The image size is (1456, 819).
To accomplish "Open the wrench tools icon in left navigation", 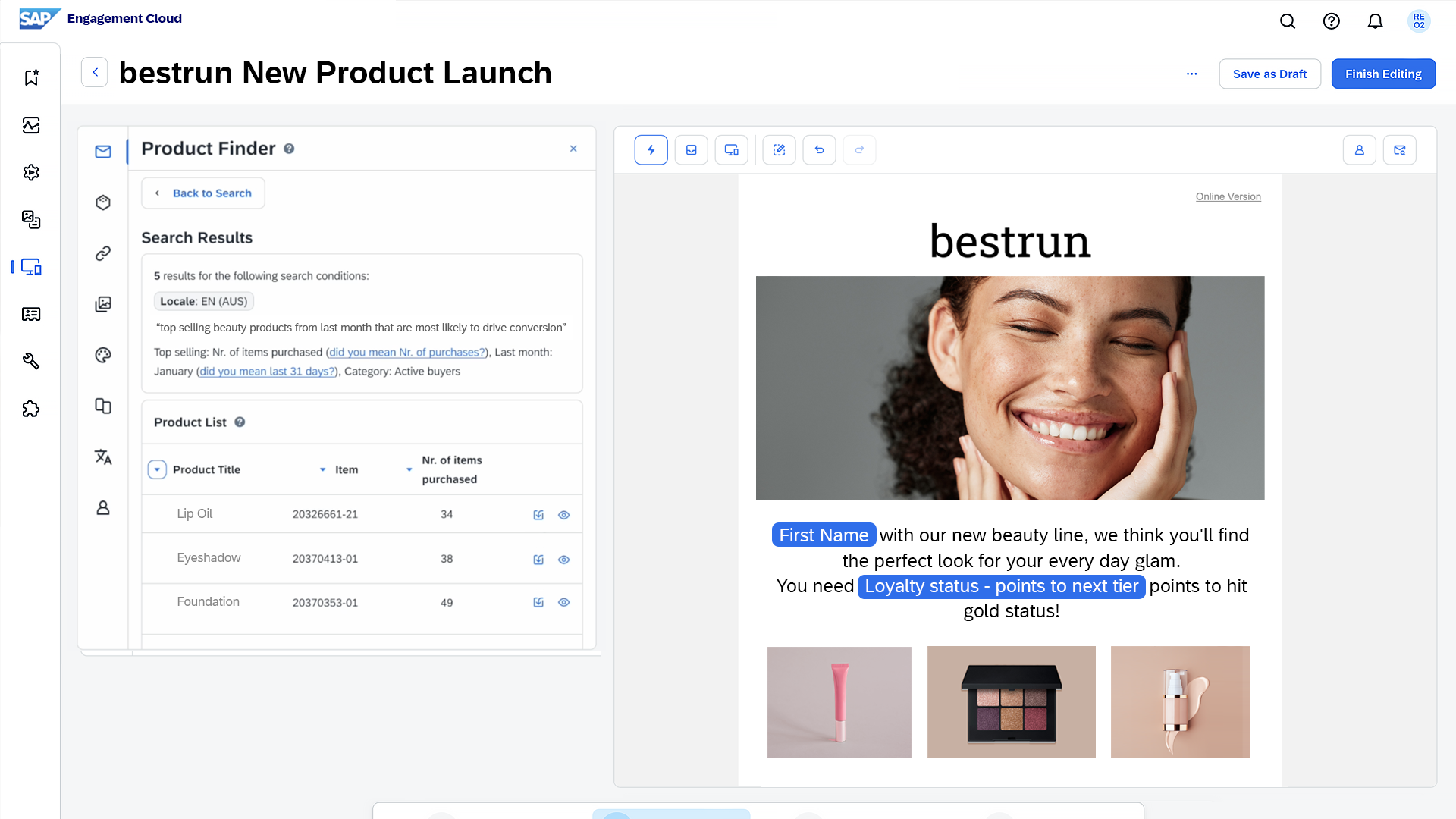I will coord(31,361).
